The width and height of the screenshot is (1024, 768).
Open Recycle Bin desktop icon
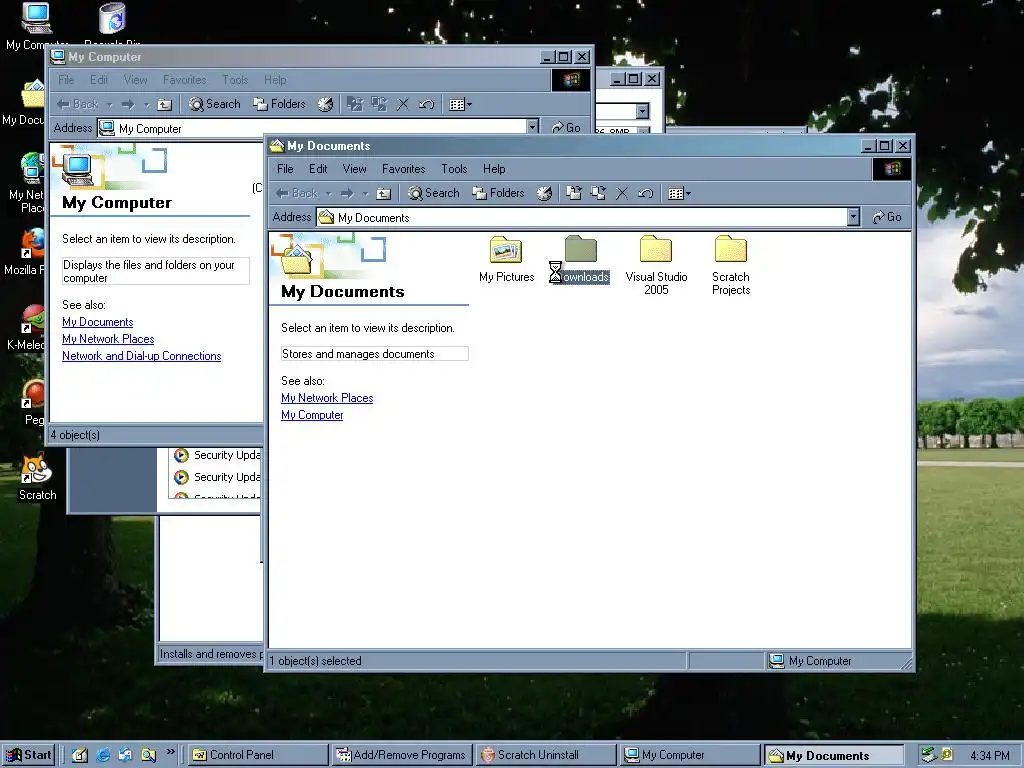click(x=112, y=26)
